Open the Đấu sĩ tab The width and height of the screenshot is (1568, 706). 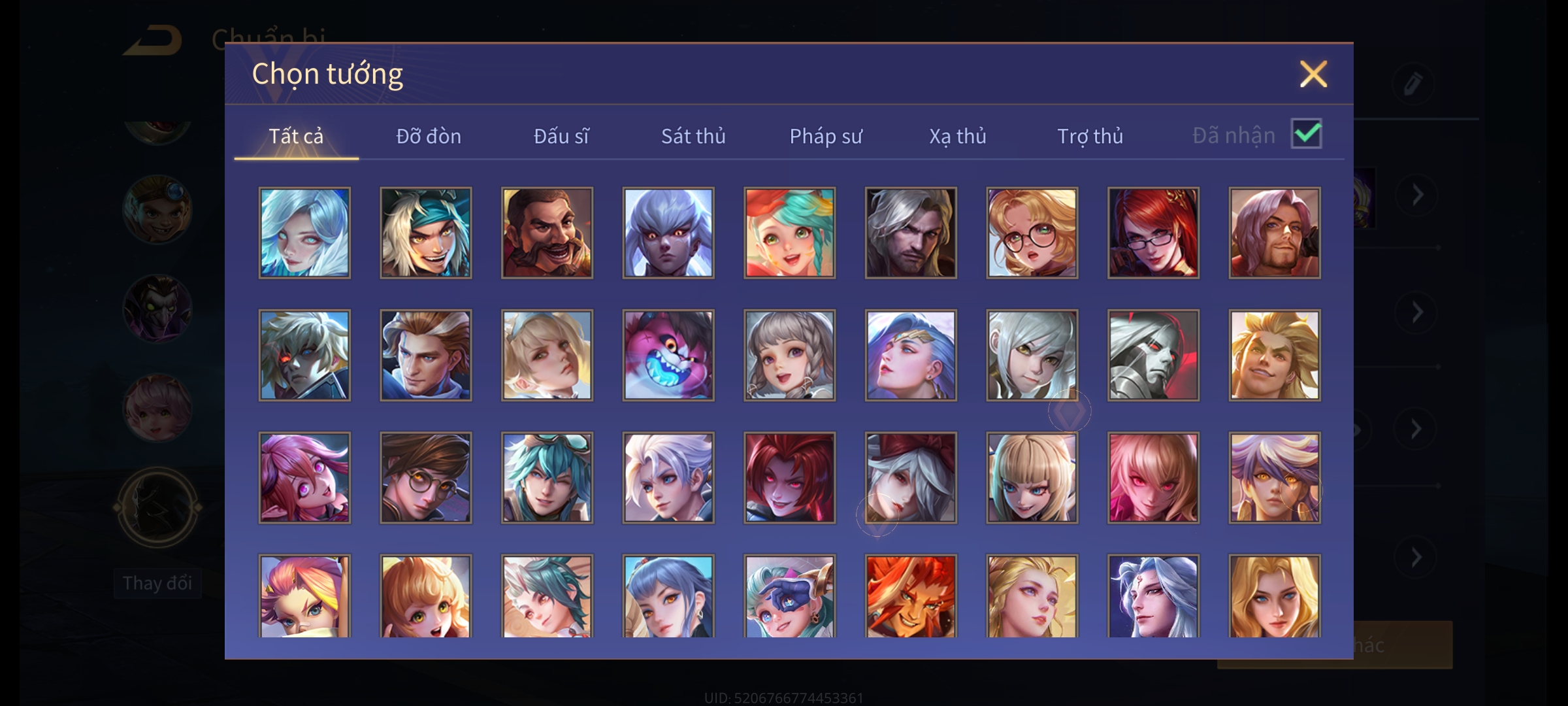pos(561,136)
